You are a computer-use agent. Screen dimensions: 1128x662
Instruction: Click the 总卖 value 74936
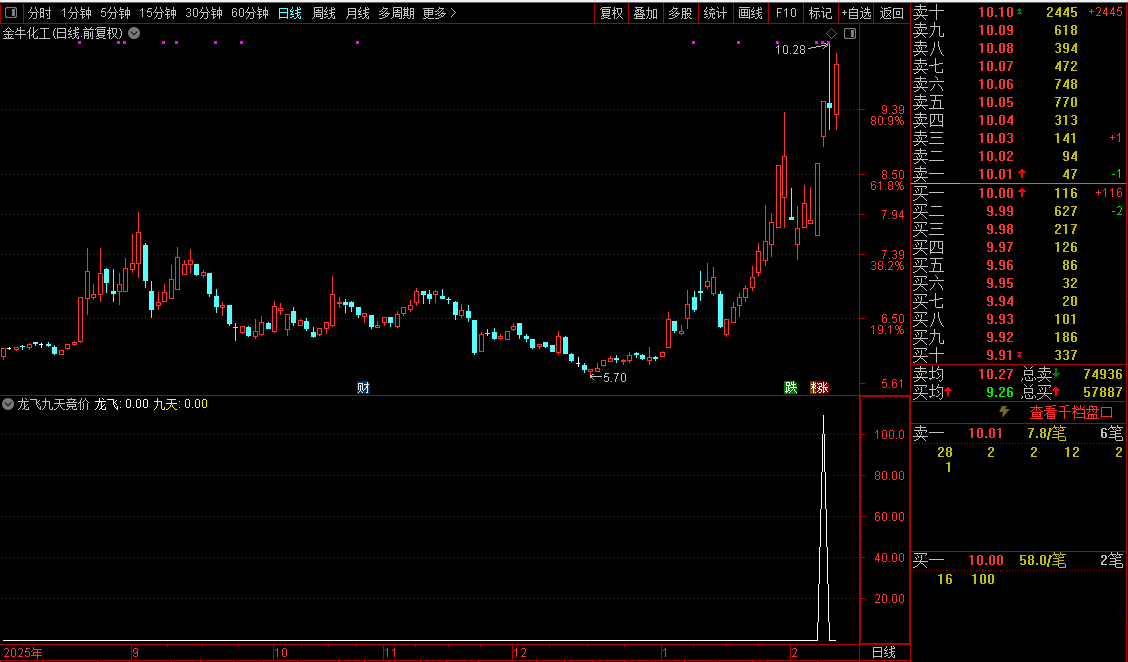[x=1103, y=374]
